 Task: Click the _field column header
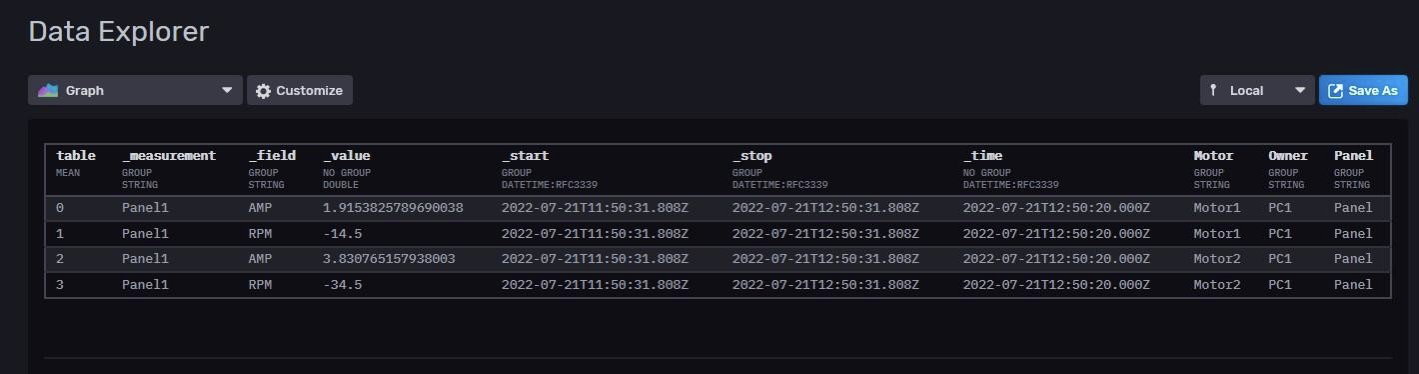coord(272,156)
